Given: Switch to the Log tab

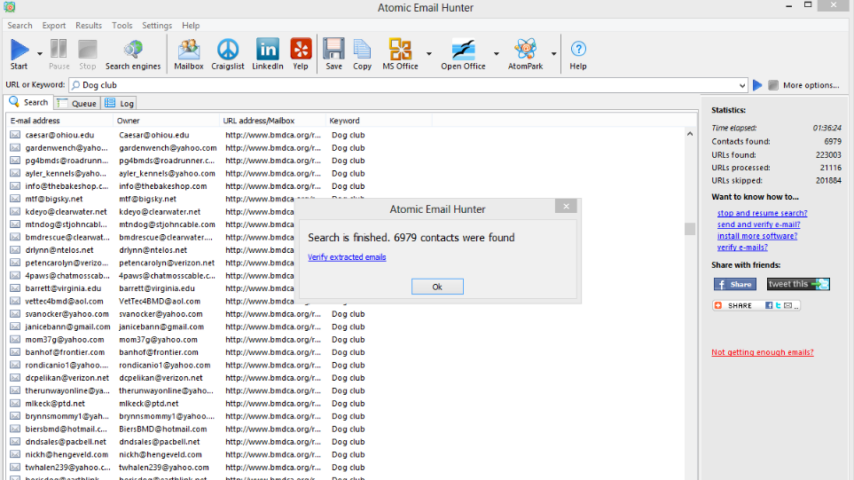Looking at the screenshot, I should (119, 103).
